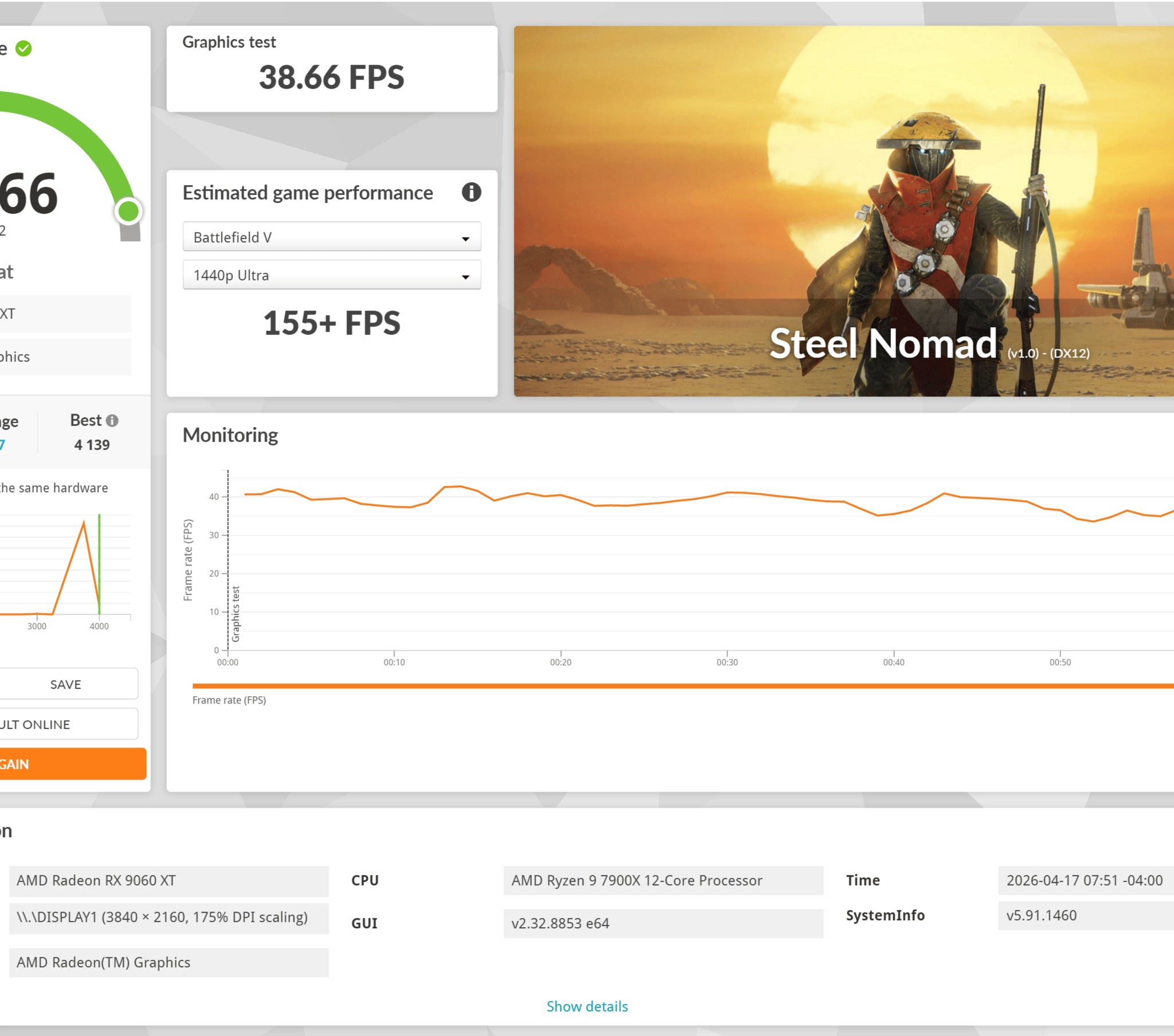The height and width of the screenshot is (1036, 1174).
Task: Click the 00:30 time axis label
Action: point(727,662)
